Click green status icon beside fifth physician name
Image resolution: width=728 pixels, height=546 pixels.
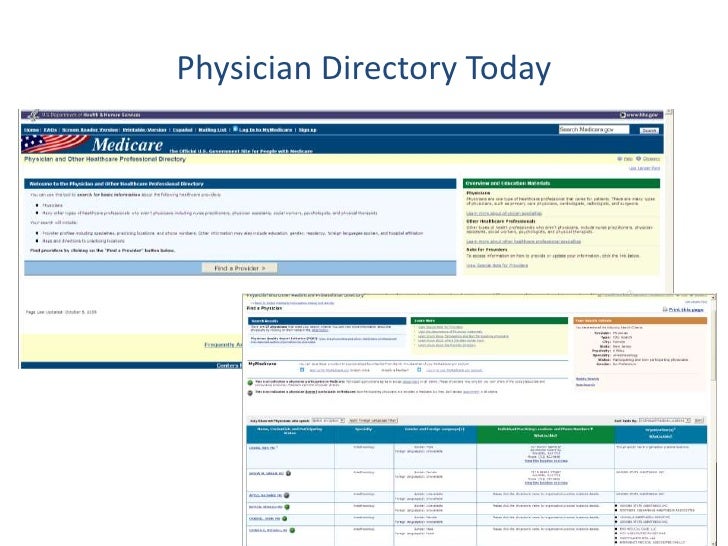[285, 519]
